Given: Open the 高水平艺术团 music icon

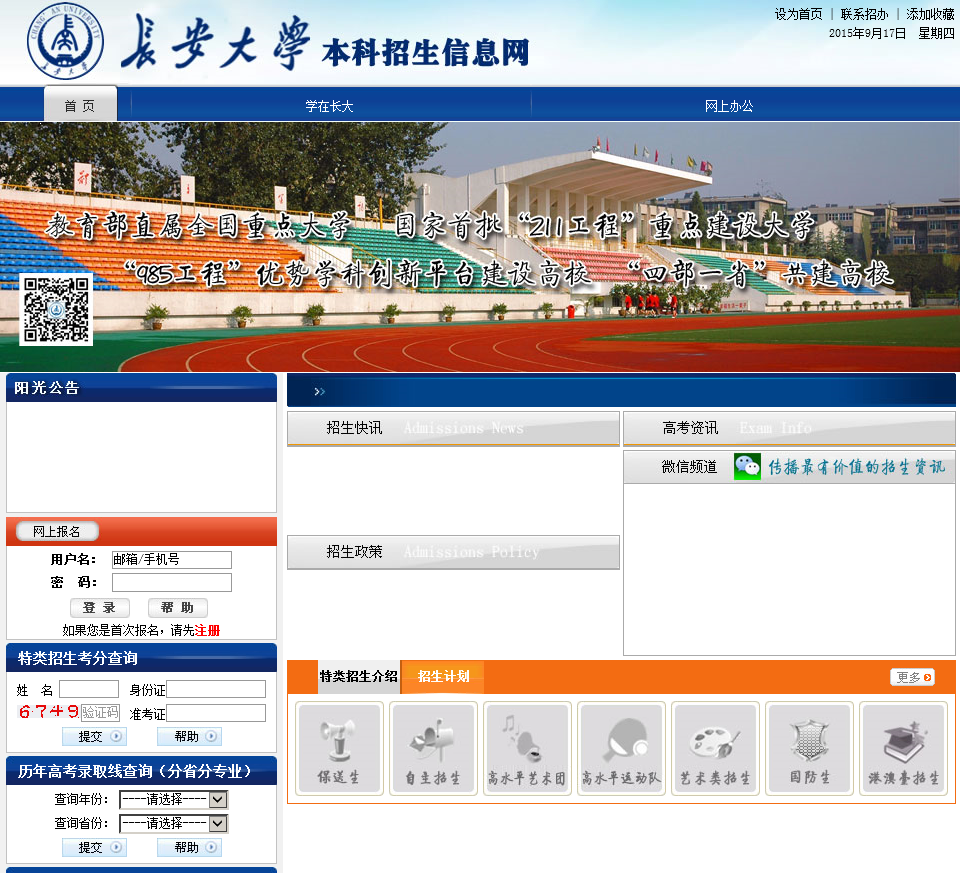Looking at the screenshot, I should pyautogui.click(x=527, y=748).
